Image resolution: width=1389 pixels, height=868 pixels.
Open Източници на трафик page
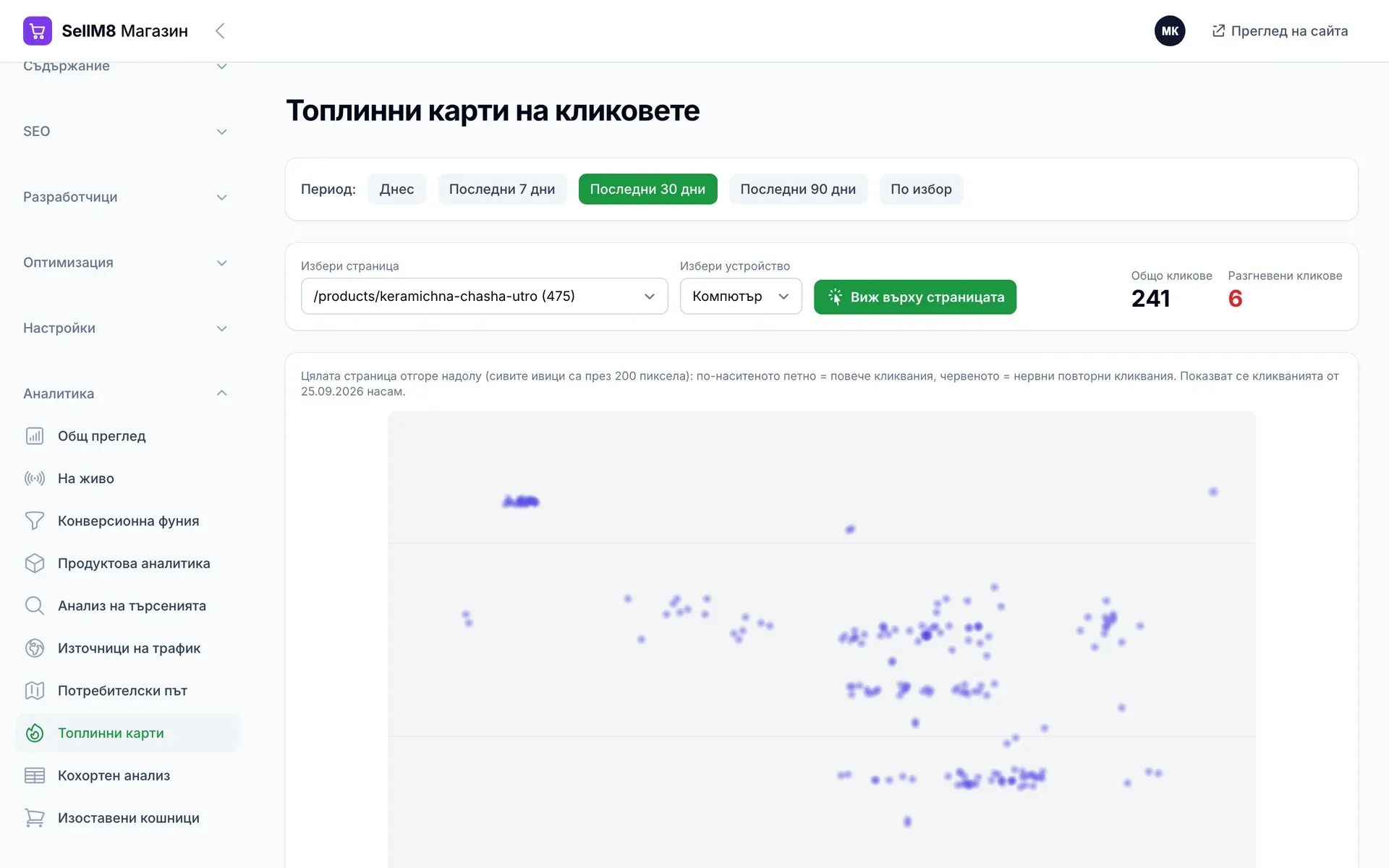[127, 648]
